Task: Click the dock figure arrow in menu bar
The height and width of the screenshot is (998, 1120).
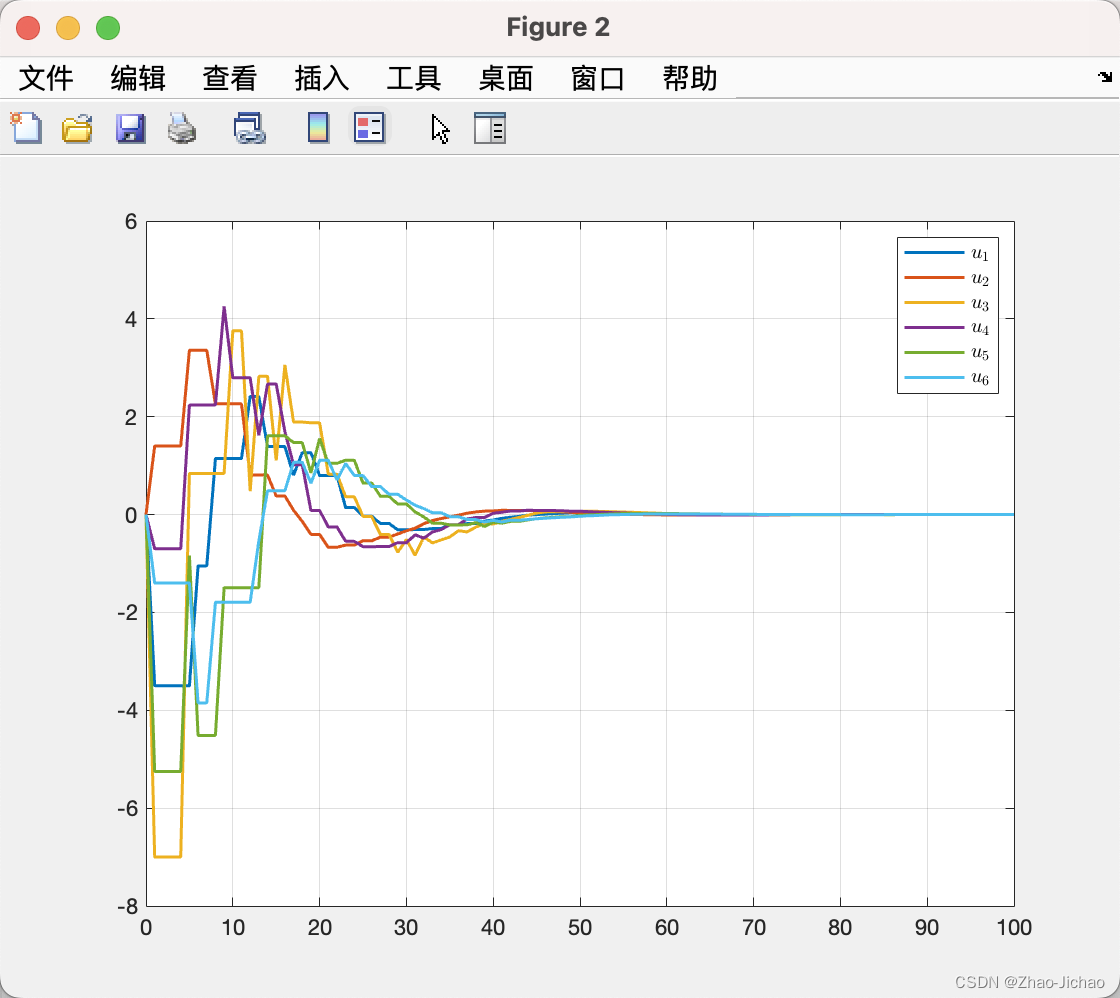Action: click(x=1105, y=77)
